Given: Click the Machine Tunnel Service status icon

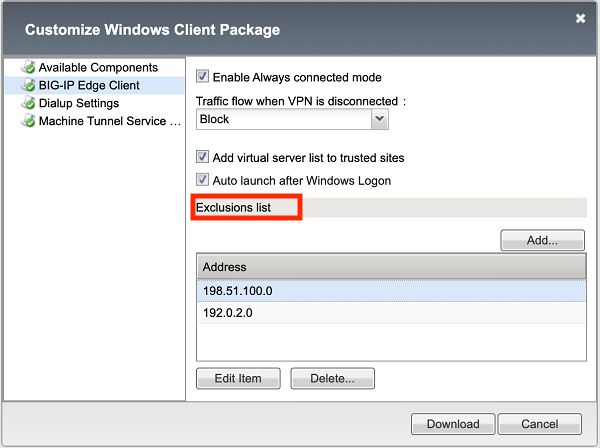Looking at the screenshot, I should point(28,121).
